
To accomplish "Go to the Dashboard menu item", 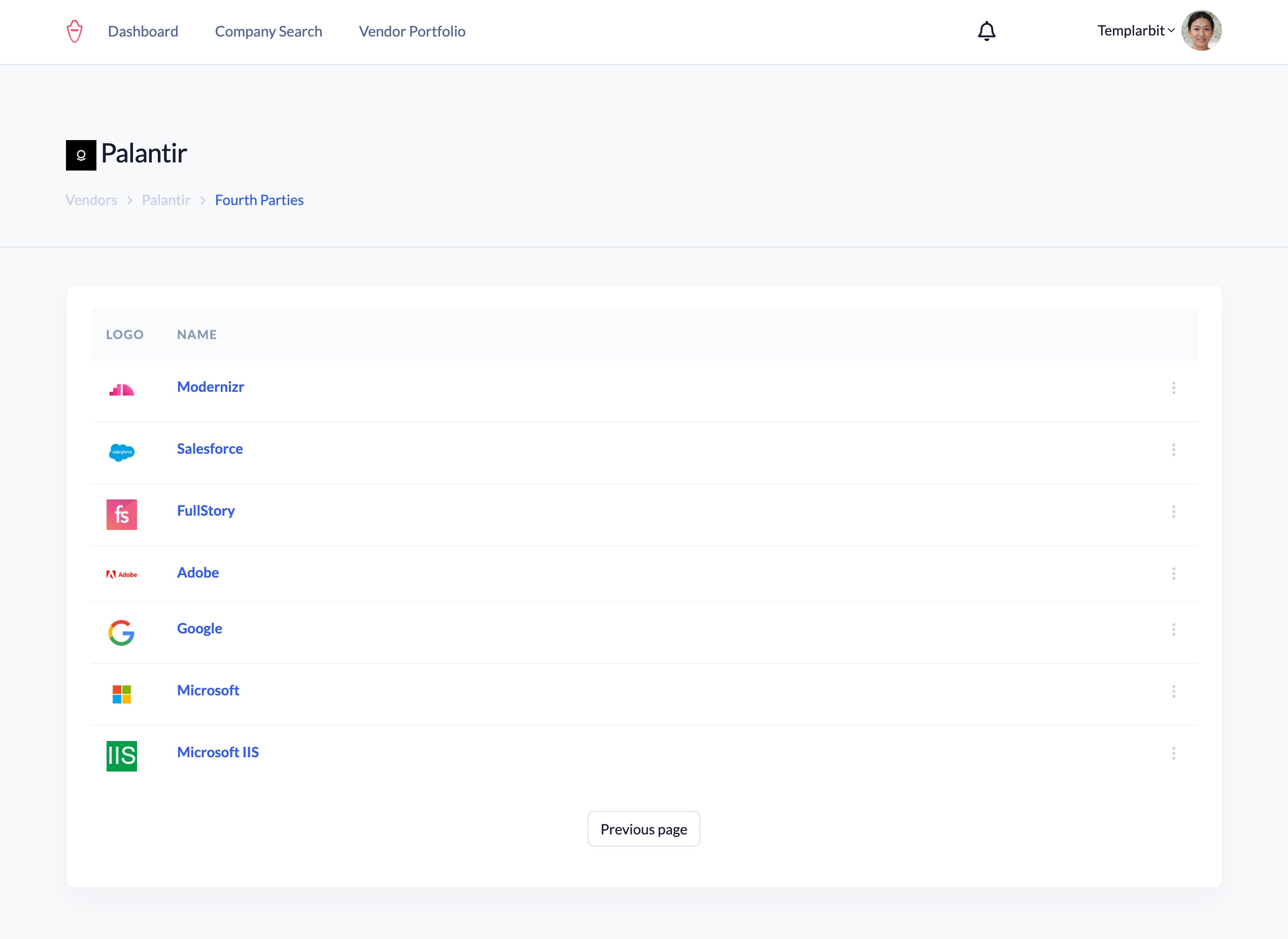I will pos(143,31).
